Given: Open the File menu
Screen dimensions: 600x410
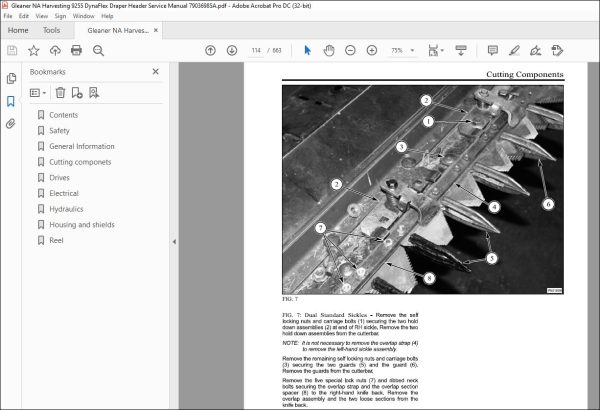Looking at the screenshot, I should click(x=8, y=16).
